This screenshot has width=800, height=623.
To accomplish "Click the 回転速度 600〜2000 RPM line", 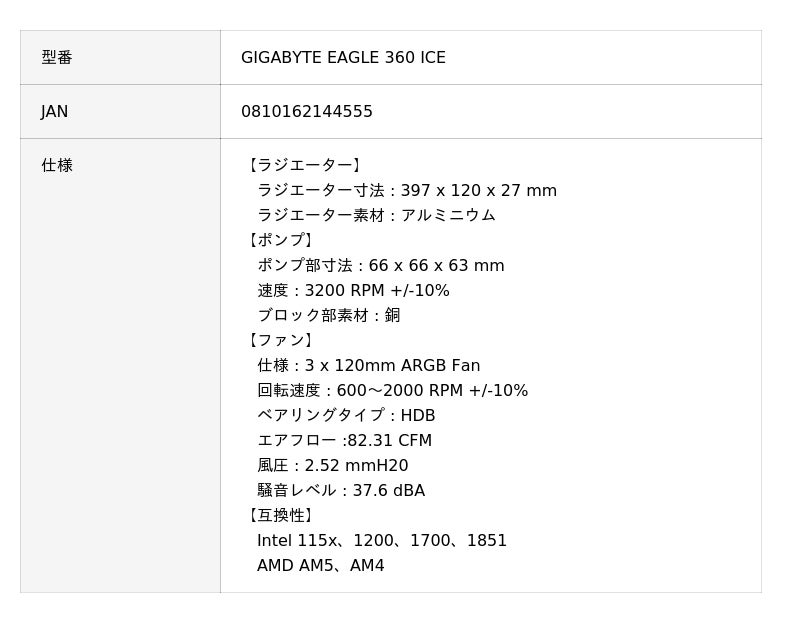I will [x=392, y=391].
